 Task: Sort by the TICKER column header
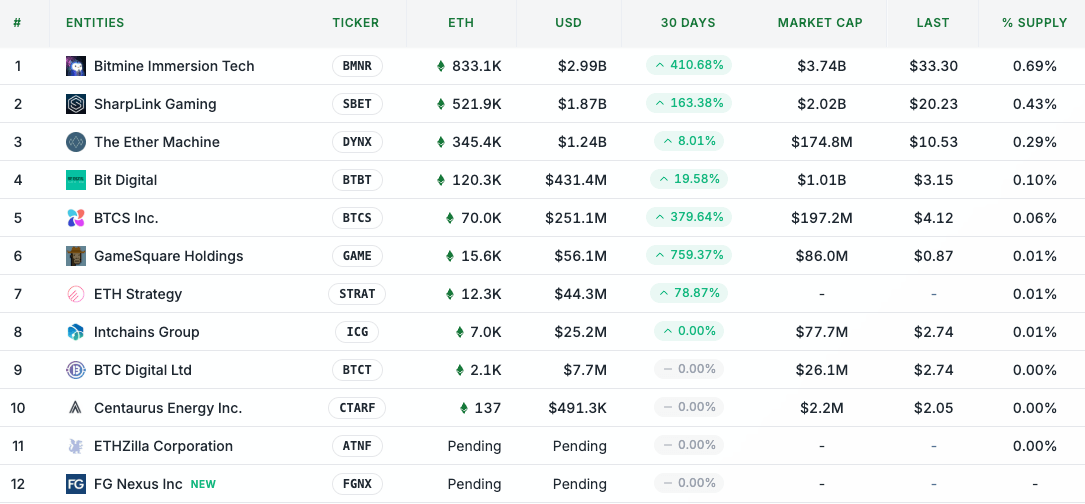click(356, 23)
